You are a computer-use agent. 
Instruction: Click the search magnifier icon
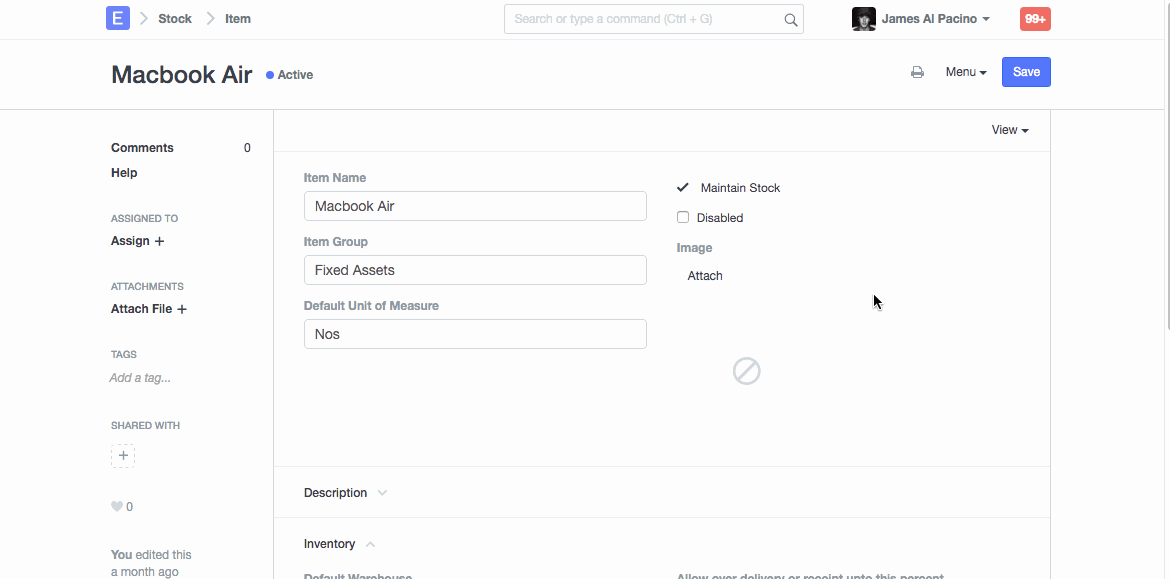pyautogui.click(x=790, y=19)
